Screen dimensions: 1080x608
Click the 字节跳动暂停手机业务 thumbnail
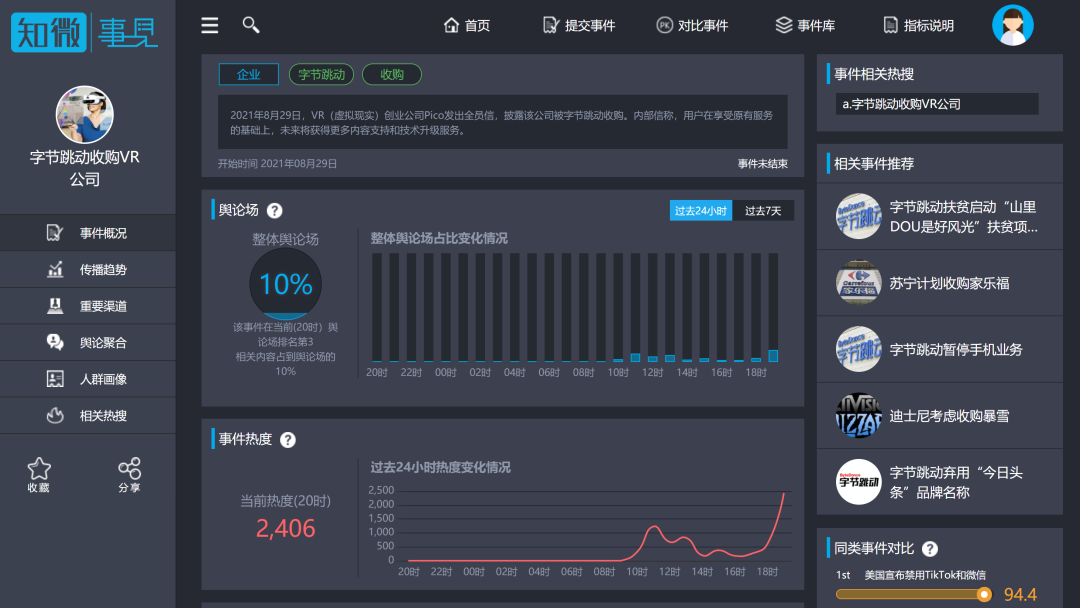pyautogui.click(x=858, y=349)
